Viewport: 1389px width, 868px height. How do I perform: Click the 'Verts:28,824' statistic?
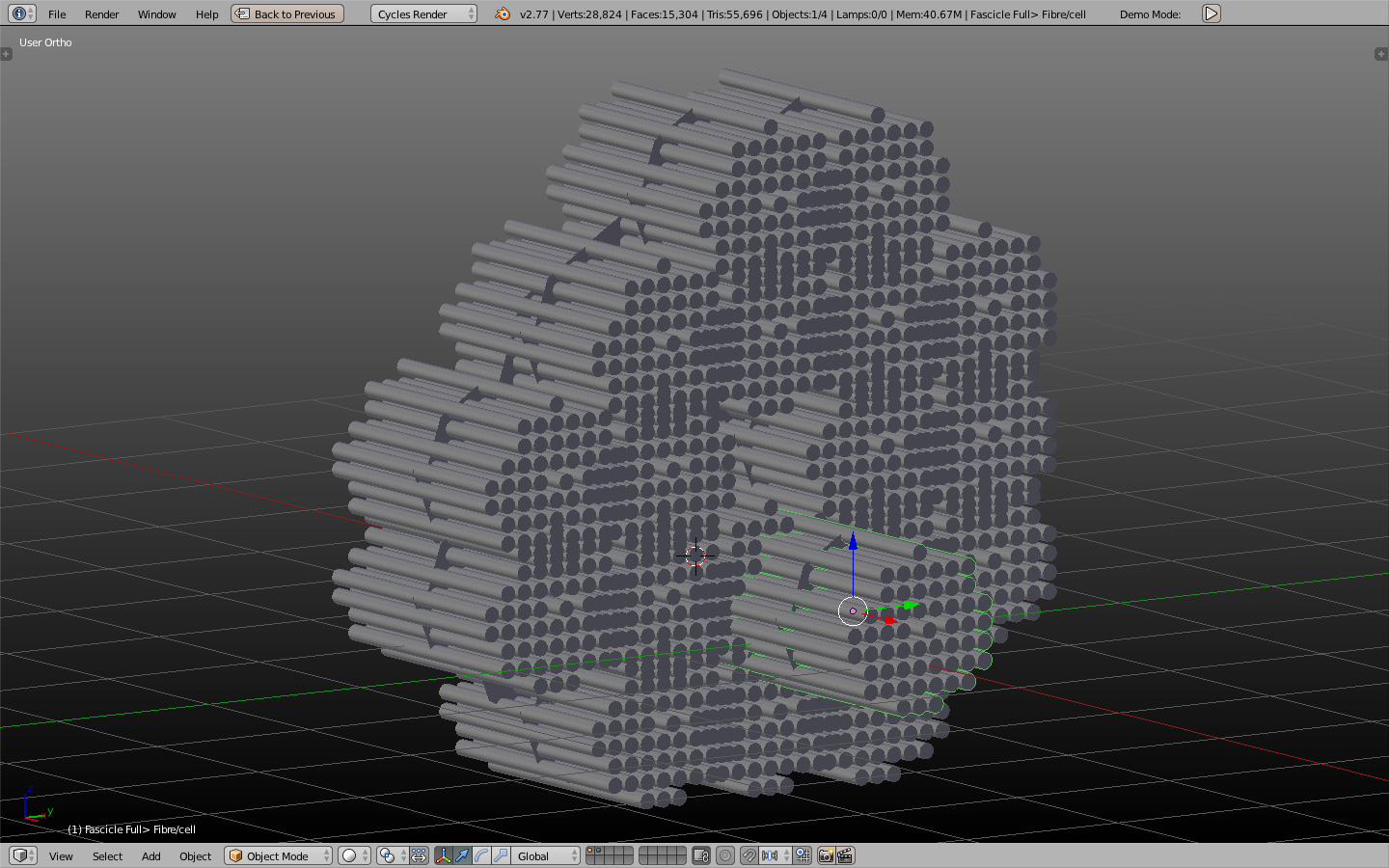(589, 14)
